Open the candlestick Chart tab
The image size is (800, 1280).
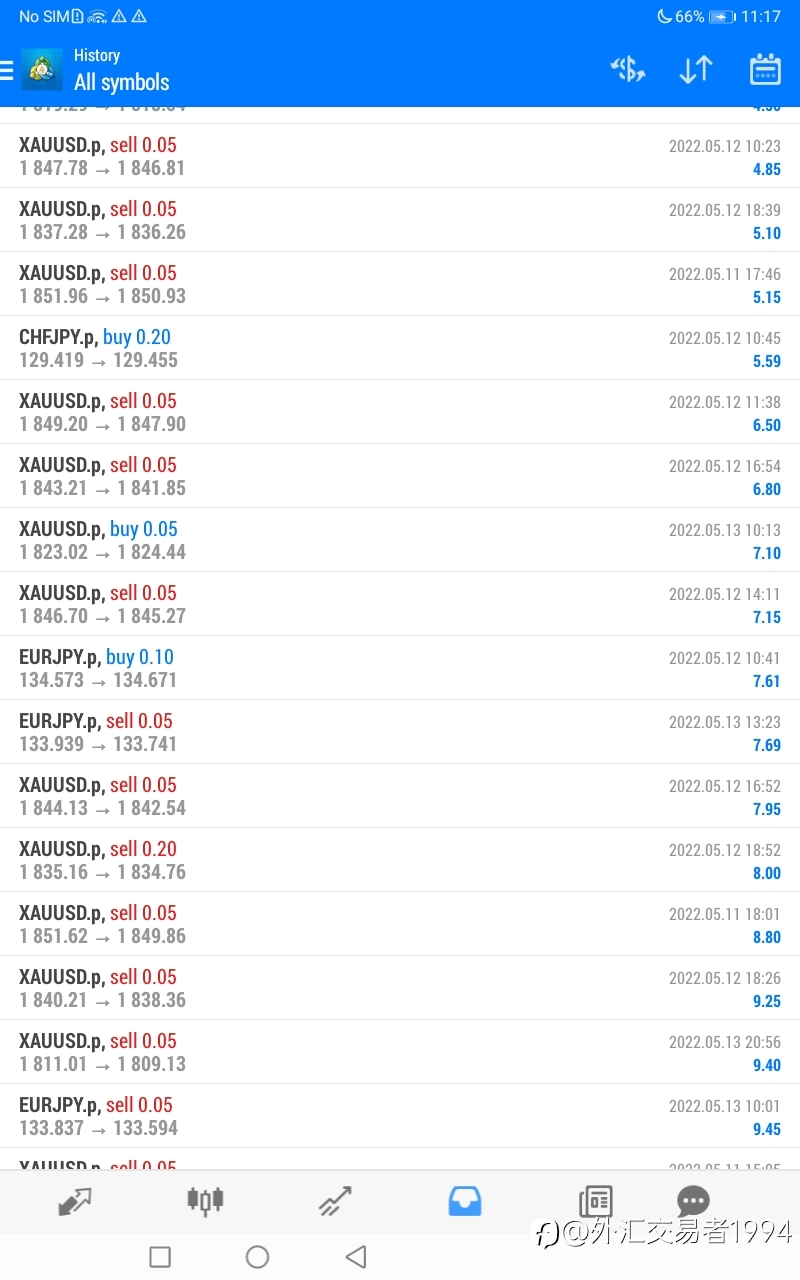[x=205, y=1200]
